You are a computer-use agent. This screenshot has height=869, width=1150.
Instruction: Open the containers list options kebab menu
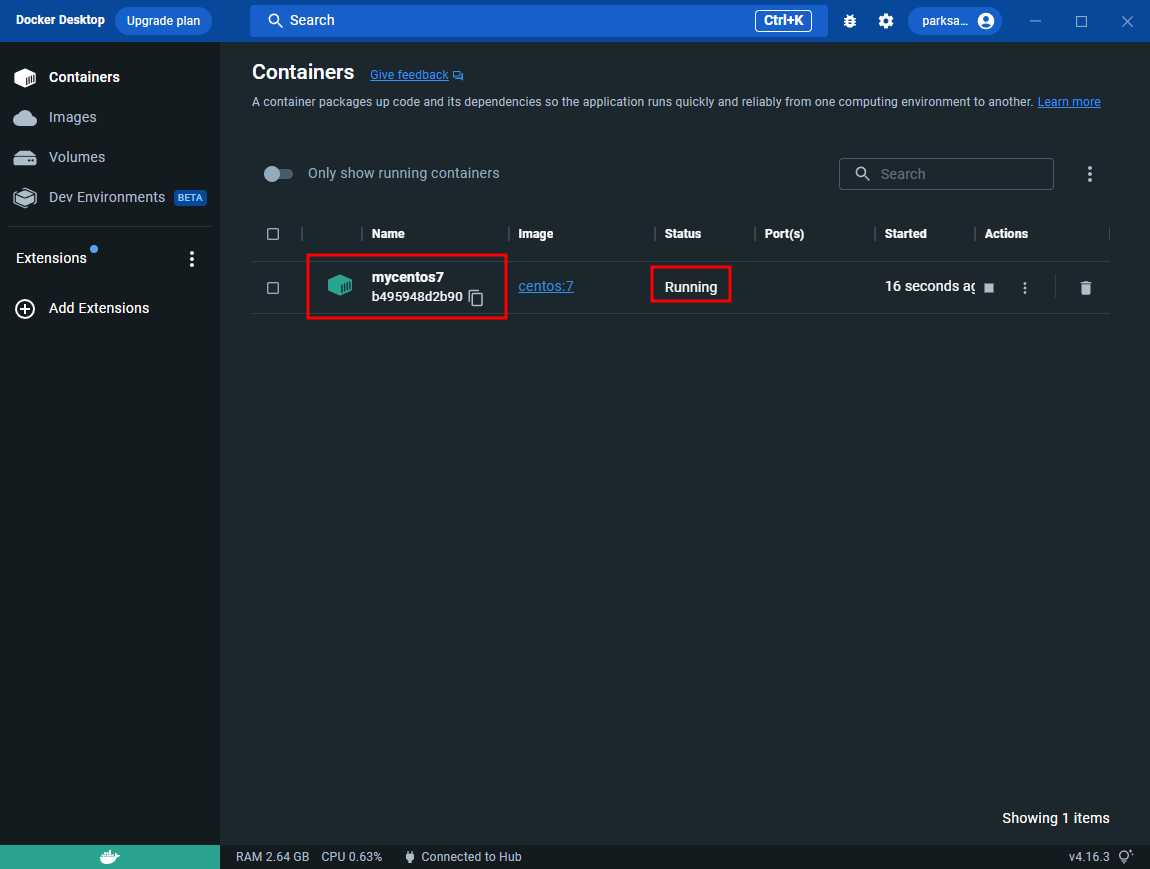point(1089,174)
